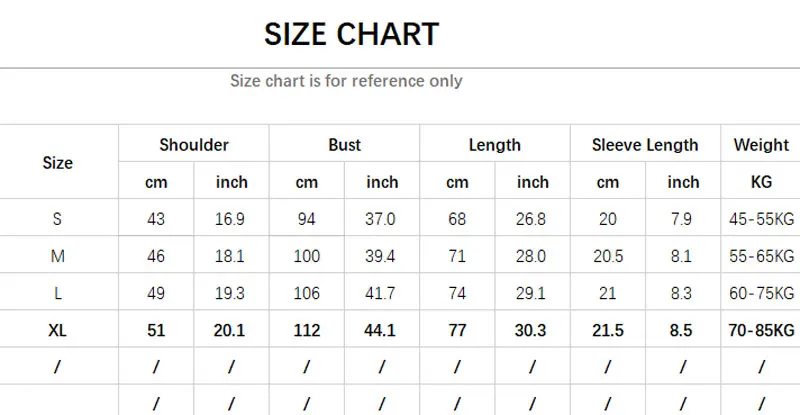Select the Size column header
This screenshot has width=800, height=415.
pyautogui.click(x=58, y=162)
